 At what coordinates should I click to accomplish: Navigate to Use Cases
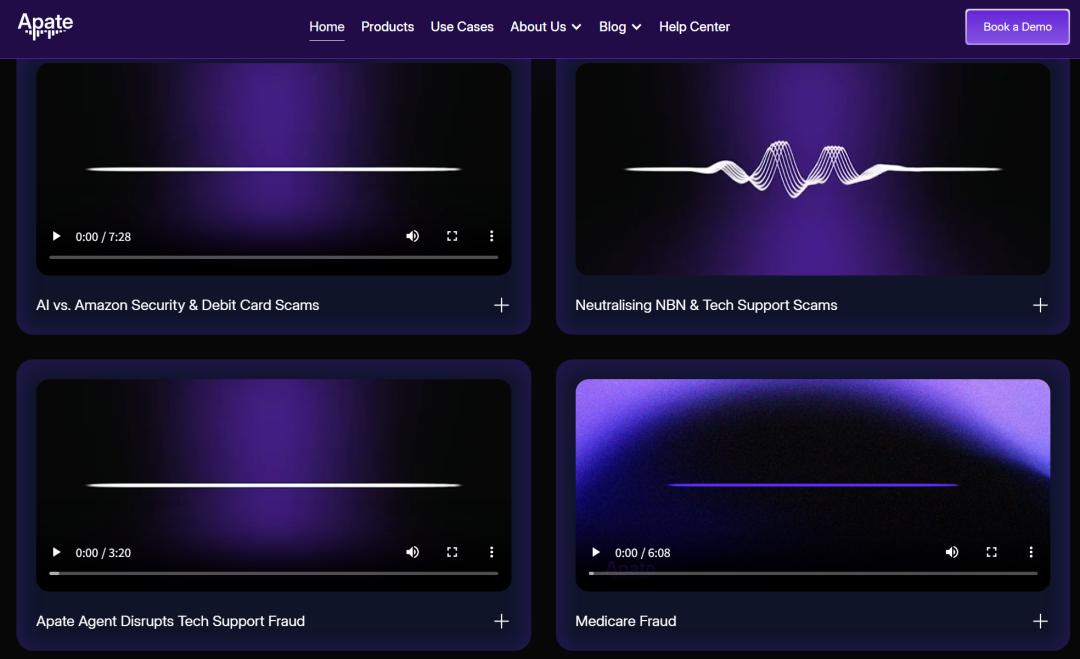461,27
